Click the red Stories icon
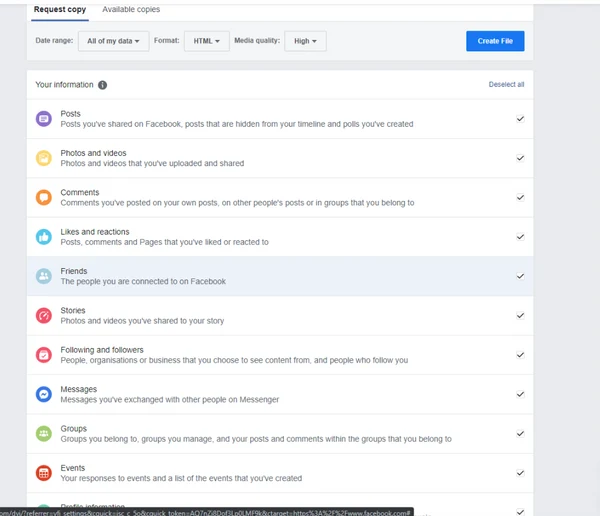Viewport: 600px width, 516px height. point(44,316)
